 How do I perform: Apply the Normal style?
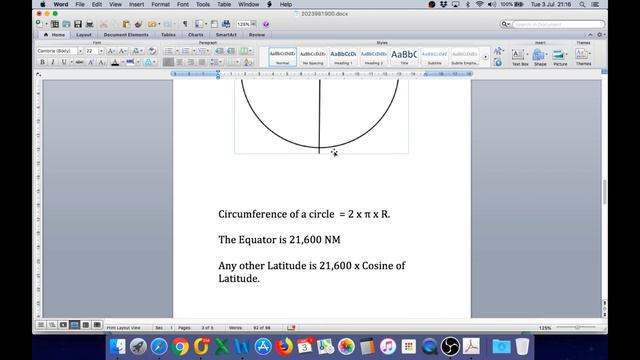(282, 57)
